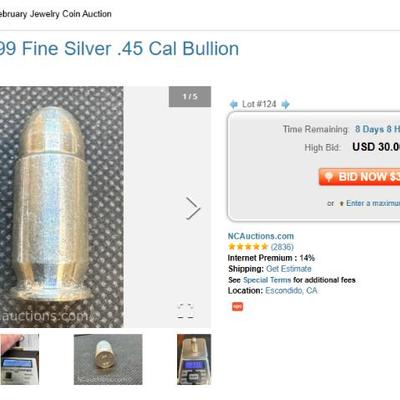Click the star rating icons
Screen dimensions: 400x400
[248, 247]
